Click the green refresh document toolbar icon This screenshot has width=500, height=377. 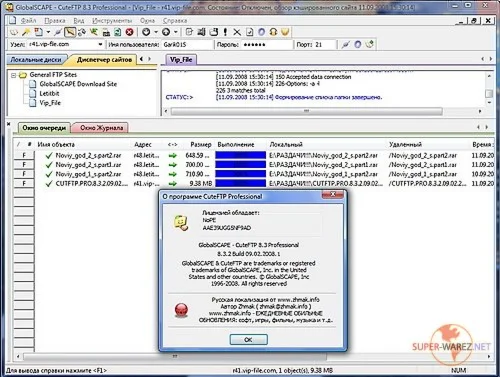tap(118, 32)
